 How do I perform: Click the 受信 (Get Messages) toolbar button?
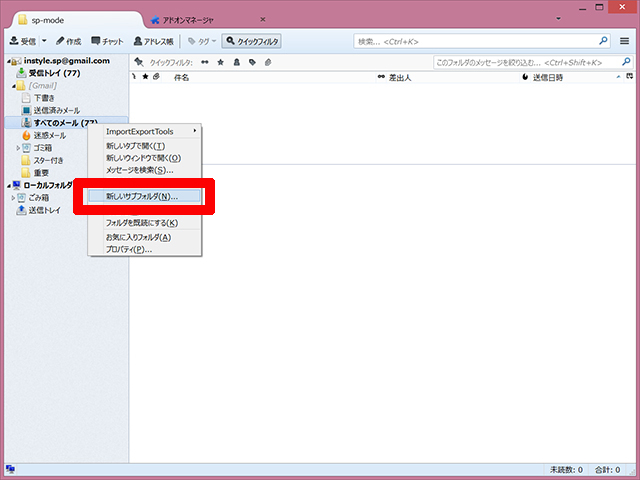point(23,41)
